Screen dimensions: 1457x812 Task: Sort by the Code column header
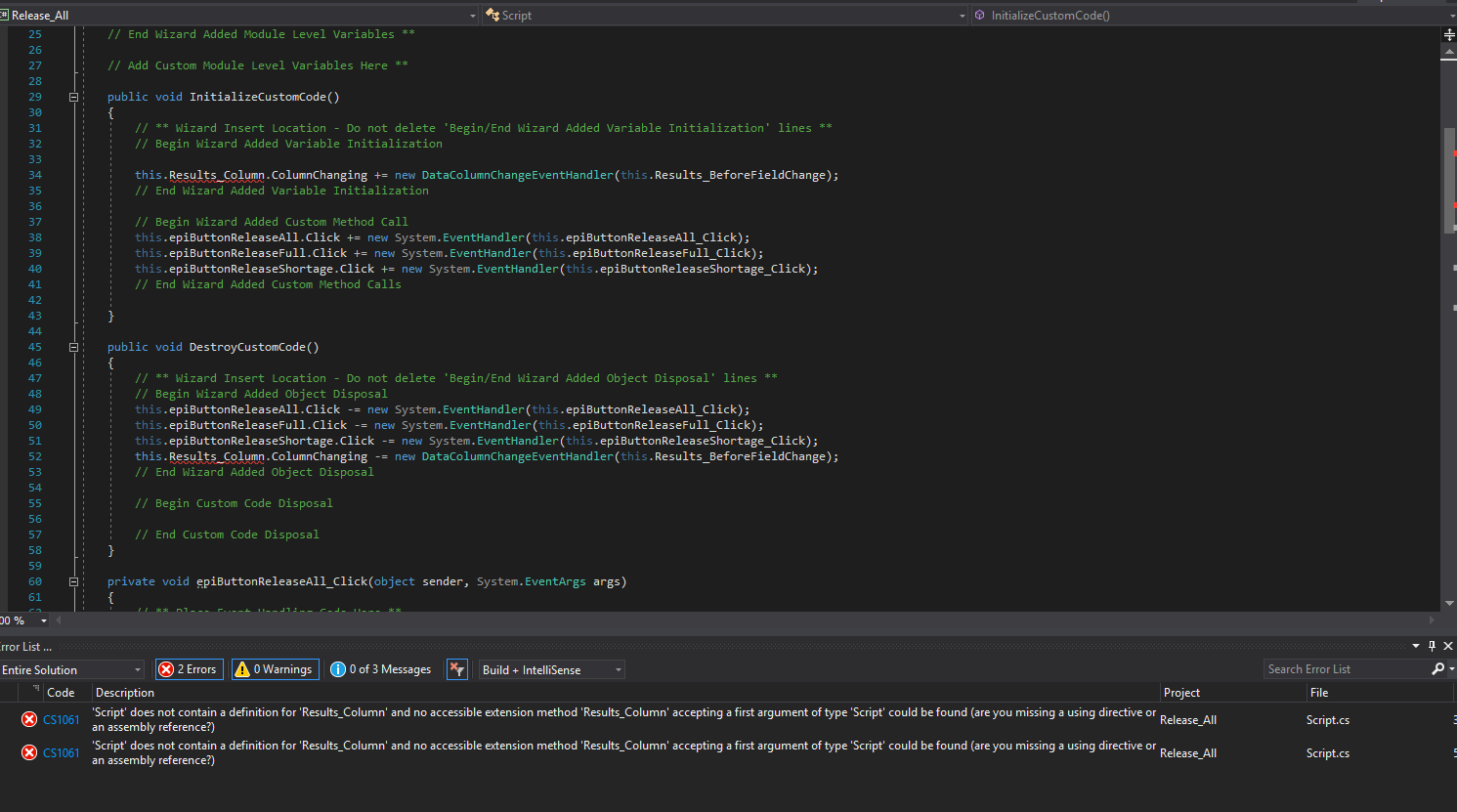[x=61, y=692]
